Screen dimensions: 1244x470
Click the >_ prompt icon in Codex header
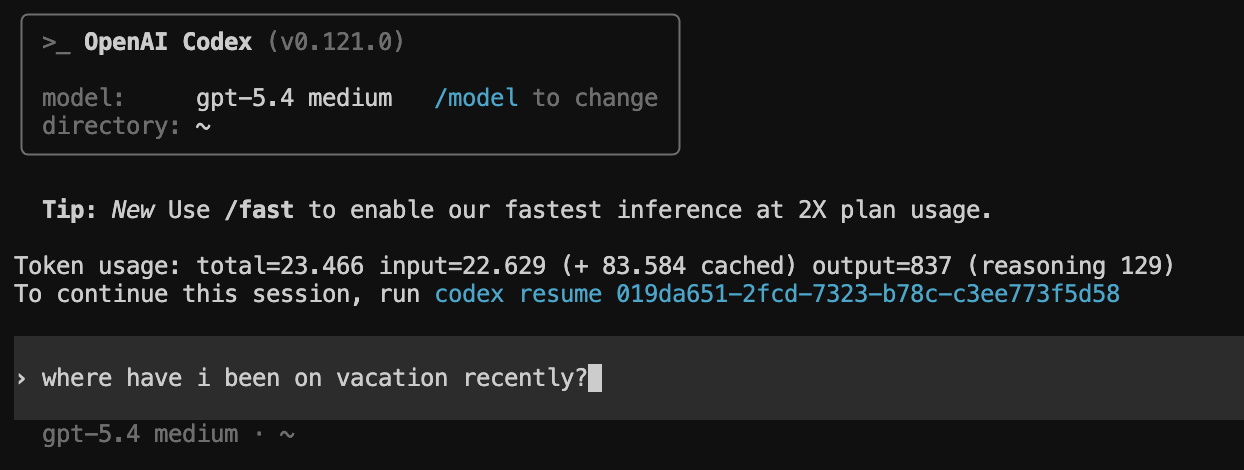tap(55, 42)
